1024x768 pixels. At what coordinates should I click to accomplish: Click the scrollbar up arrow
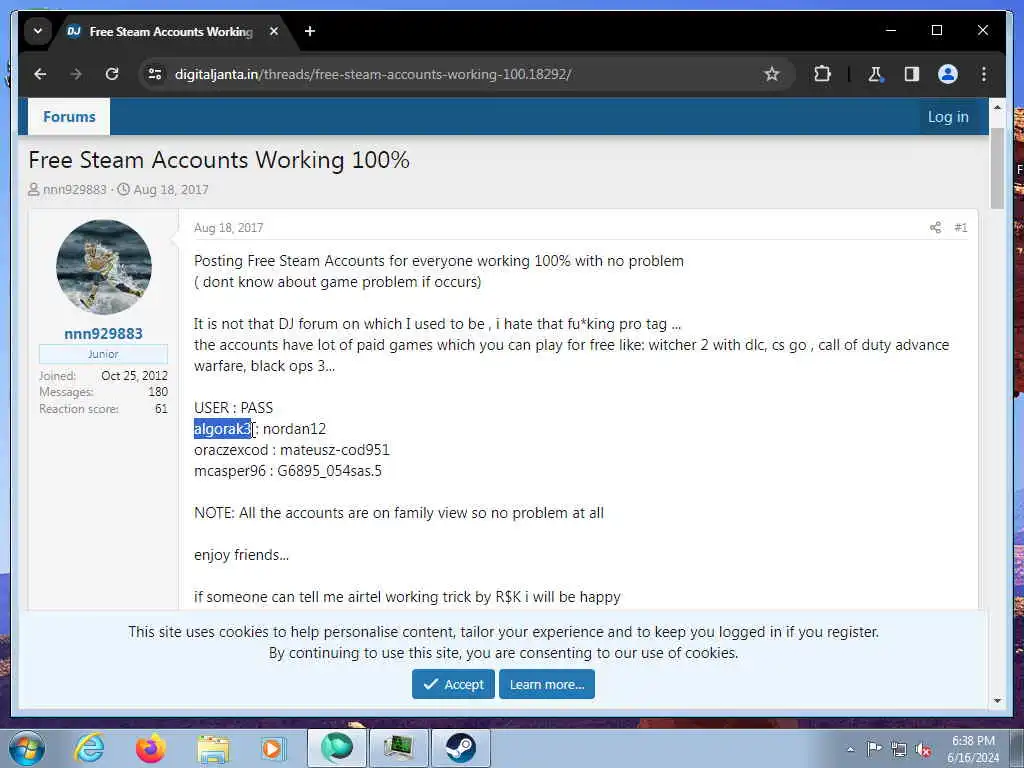[x=997, y=106]
